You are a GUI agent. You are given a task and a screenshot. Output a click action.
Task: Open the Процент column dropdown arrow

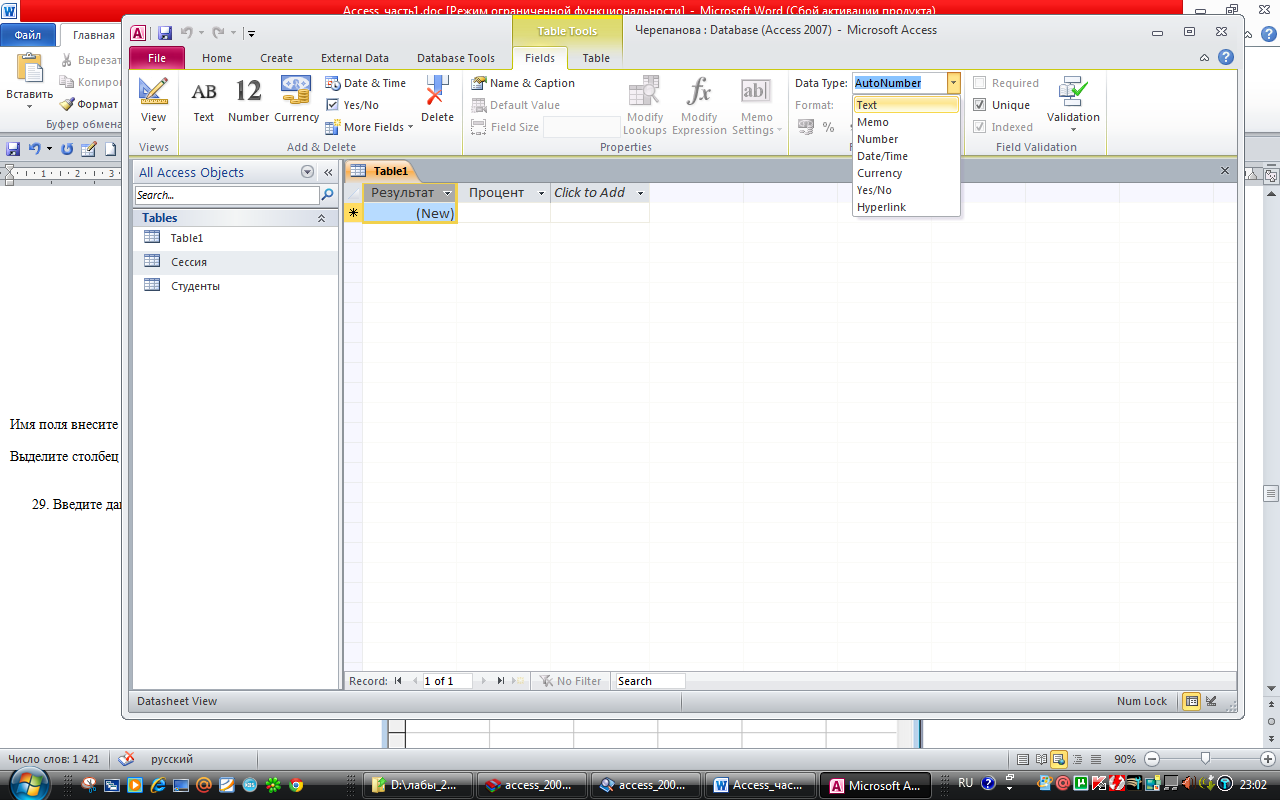coord(541,193)
